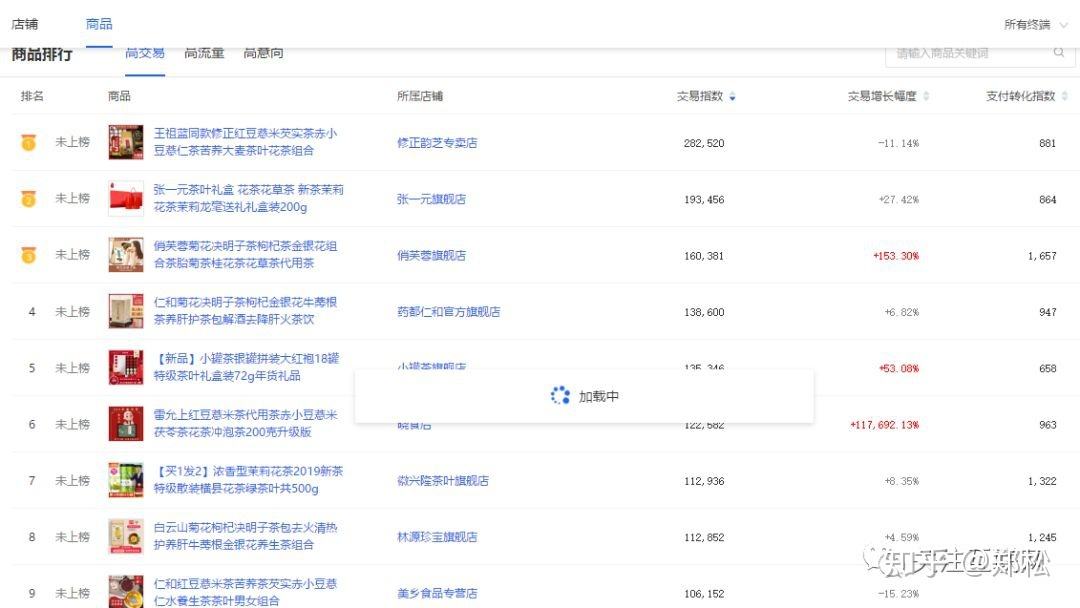Click the rank 2 medal icon
Screen dimensions: 1080x608
click(x=28, y=199)
